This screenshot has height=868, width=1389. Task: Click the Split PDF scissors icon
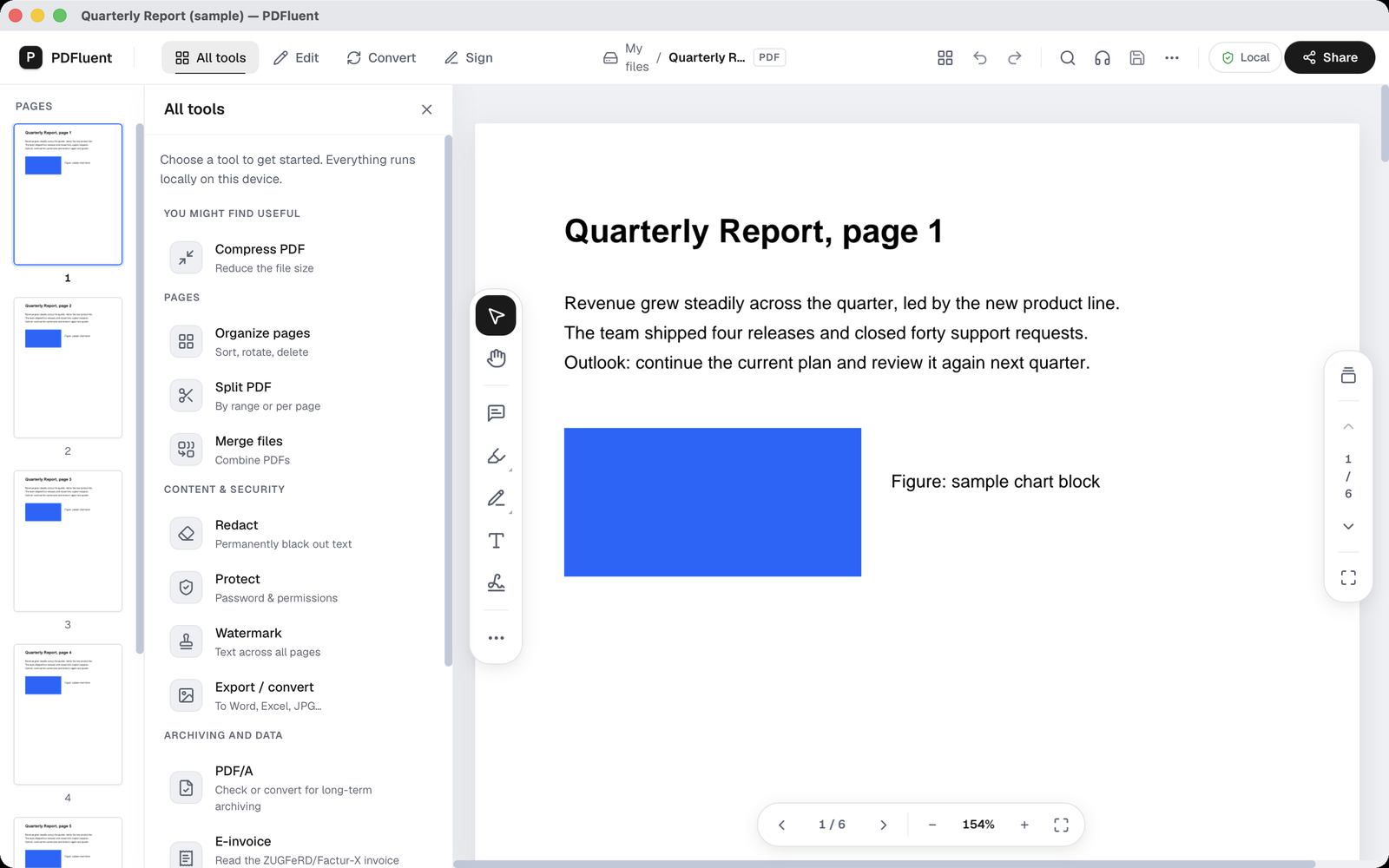coord(186,396)
